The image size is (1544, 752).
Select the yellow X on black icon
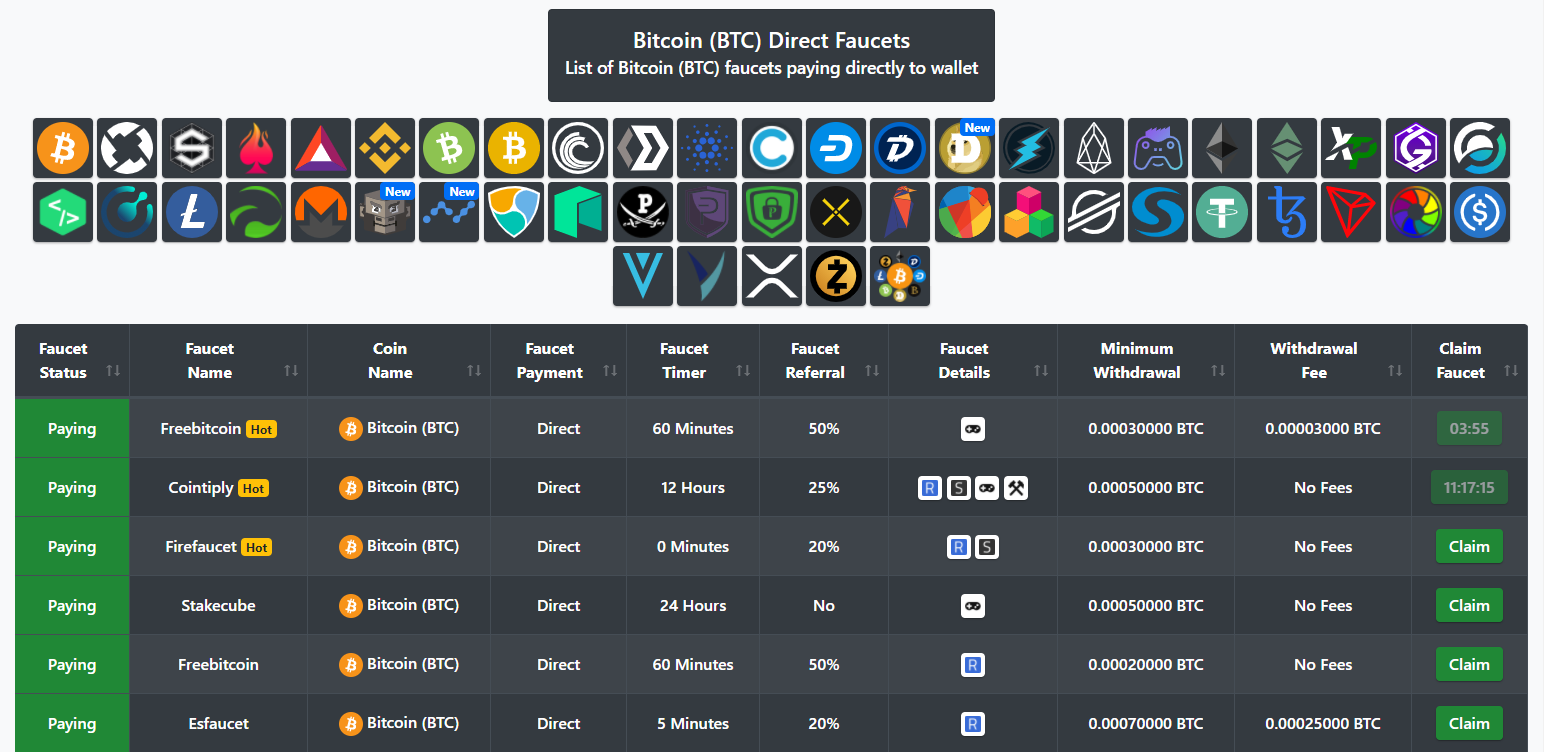[836, 212]
